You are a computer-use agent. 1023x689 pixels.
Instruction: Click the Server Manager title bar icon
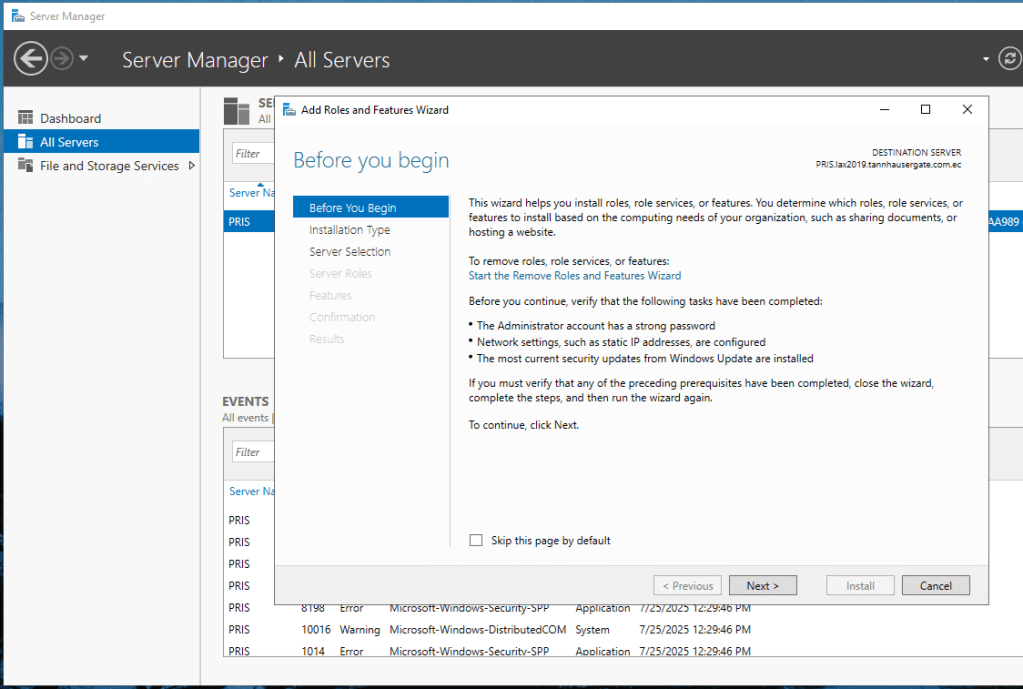(x=16, y=16)
